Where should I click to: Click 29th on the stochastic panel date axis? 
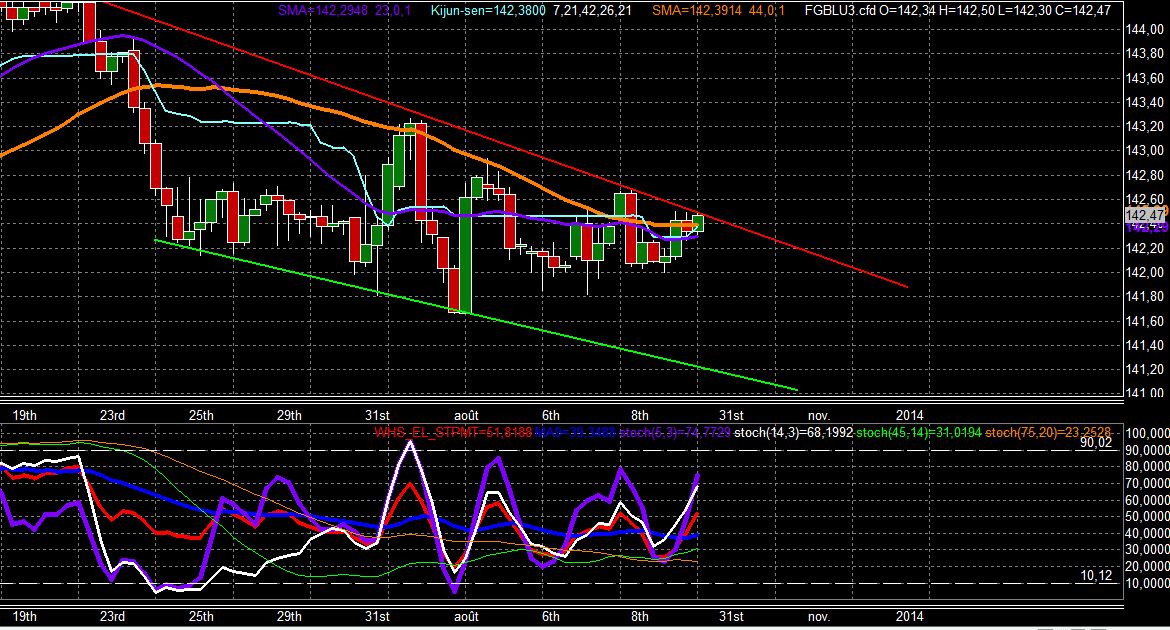point(289,617)
